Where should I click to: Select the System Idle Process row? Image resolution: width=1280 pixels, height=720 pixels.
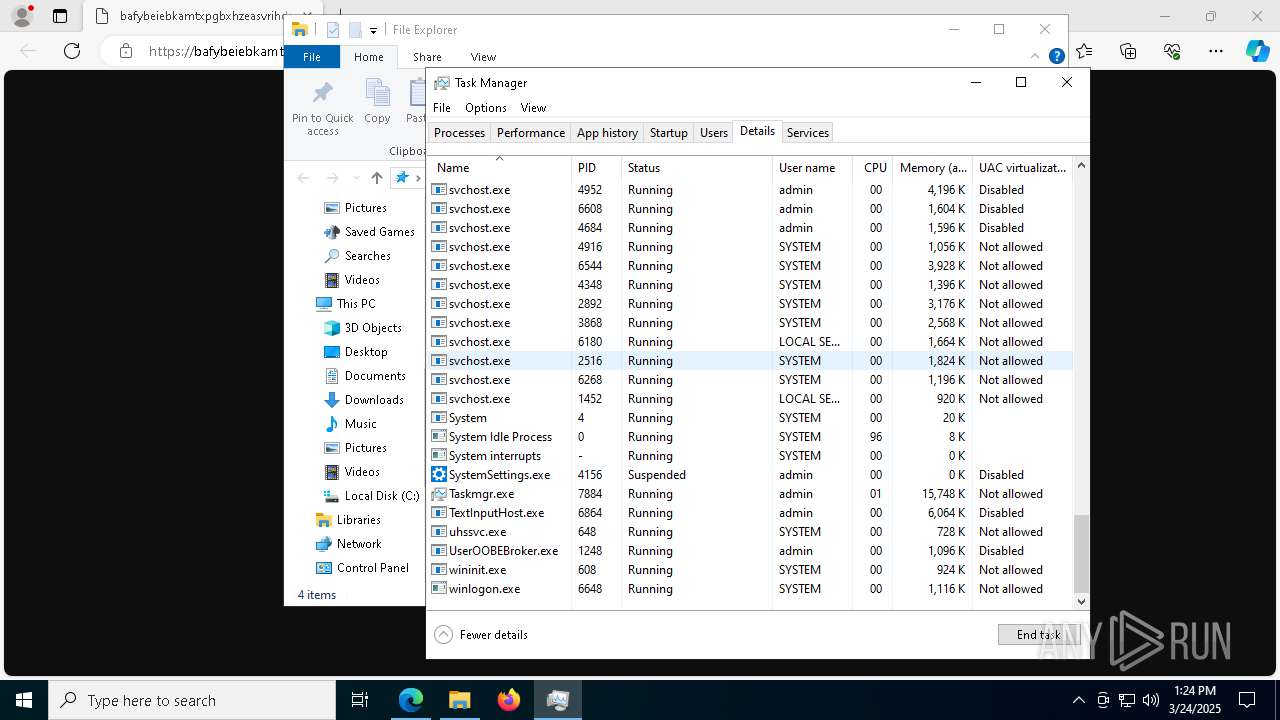tap(751, 437)
